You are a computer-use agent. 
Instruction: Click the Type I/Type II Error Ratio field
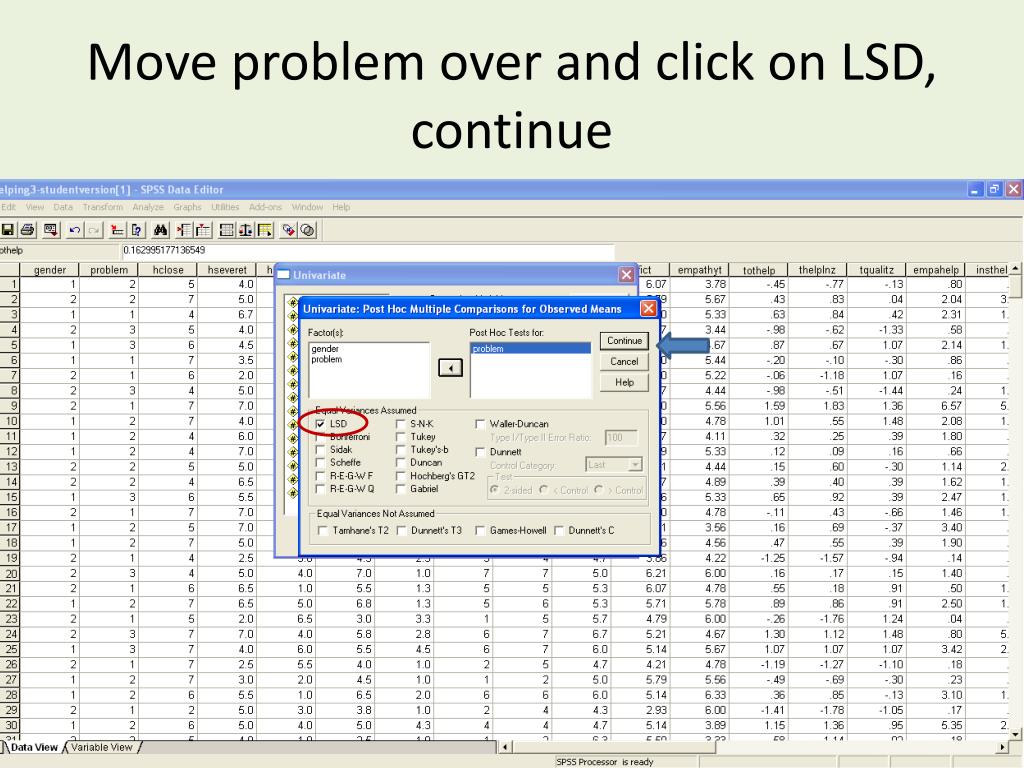pyautogui.click(x=621, y=438)
